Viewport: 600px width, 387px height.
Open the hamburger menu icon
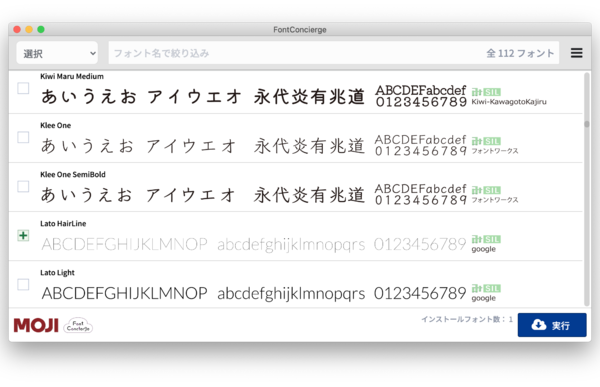[x=576, y=53]
